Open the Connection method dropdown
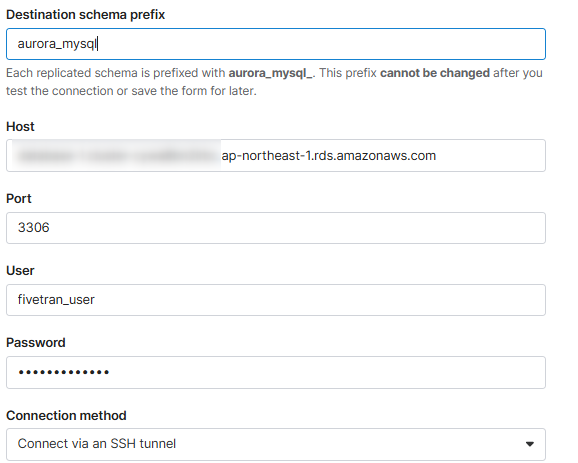The height and width of the screenshot is (463, 578). pos(276,444)
